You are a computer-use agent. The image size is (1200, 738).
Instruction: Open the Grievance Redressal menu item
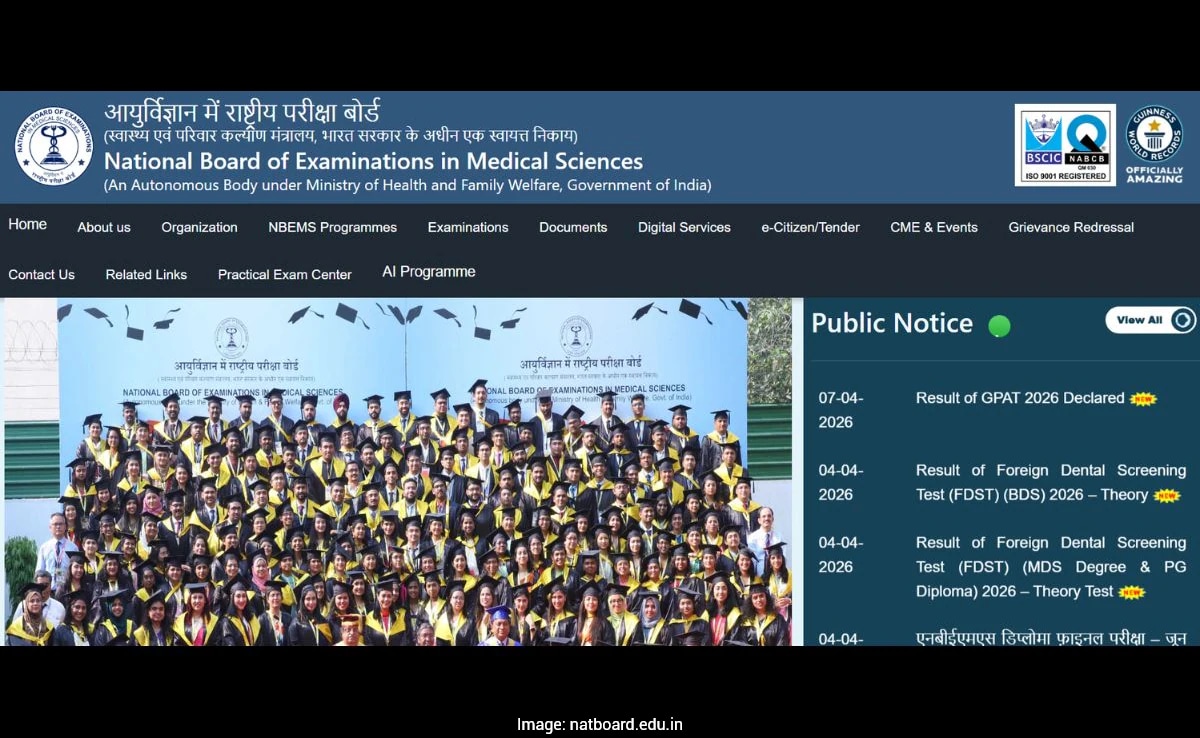(x=1070, y=228)
